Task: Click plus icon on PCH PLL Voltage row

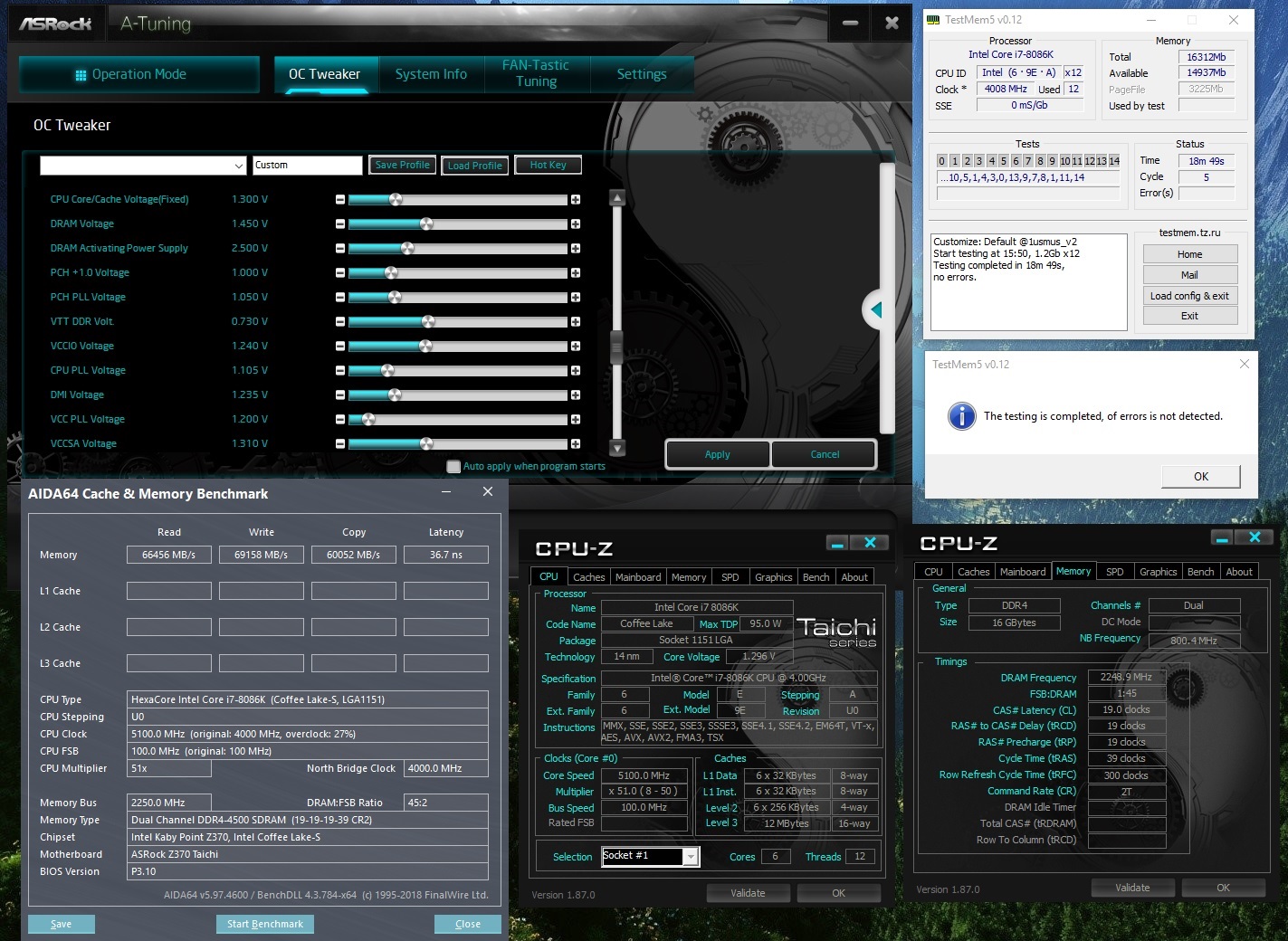Action: pos(576,297)
